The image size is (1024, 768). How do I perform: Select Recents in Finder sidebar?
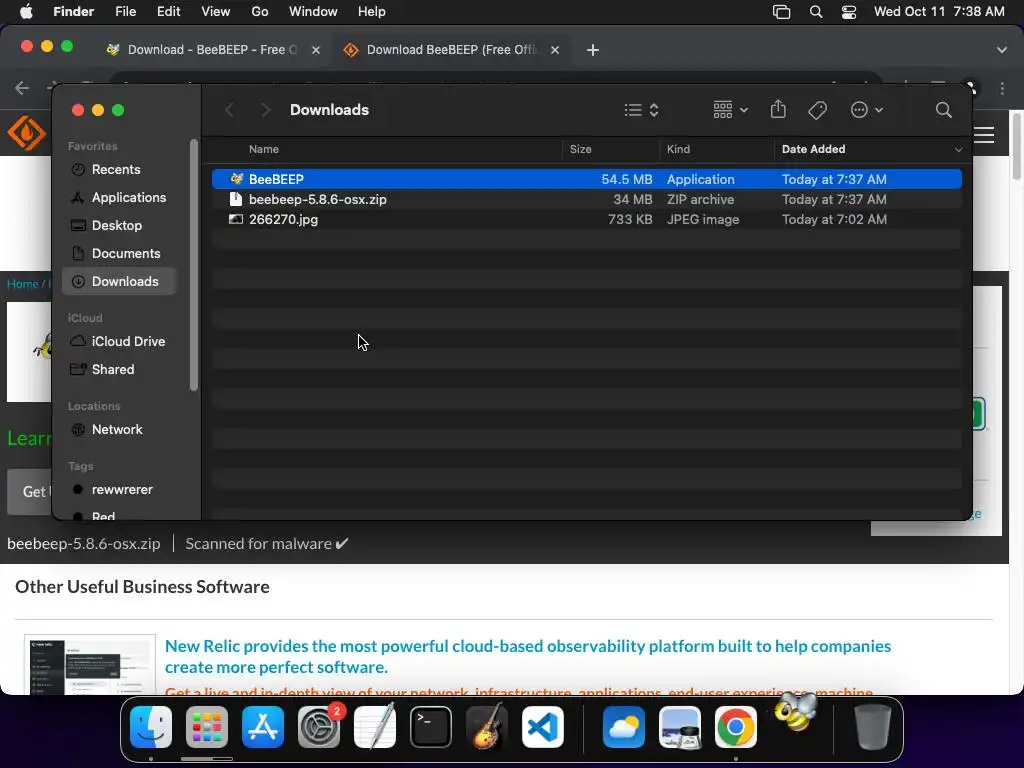coord(119,170)
